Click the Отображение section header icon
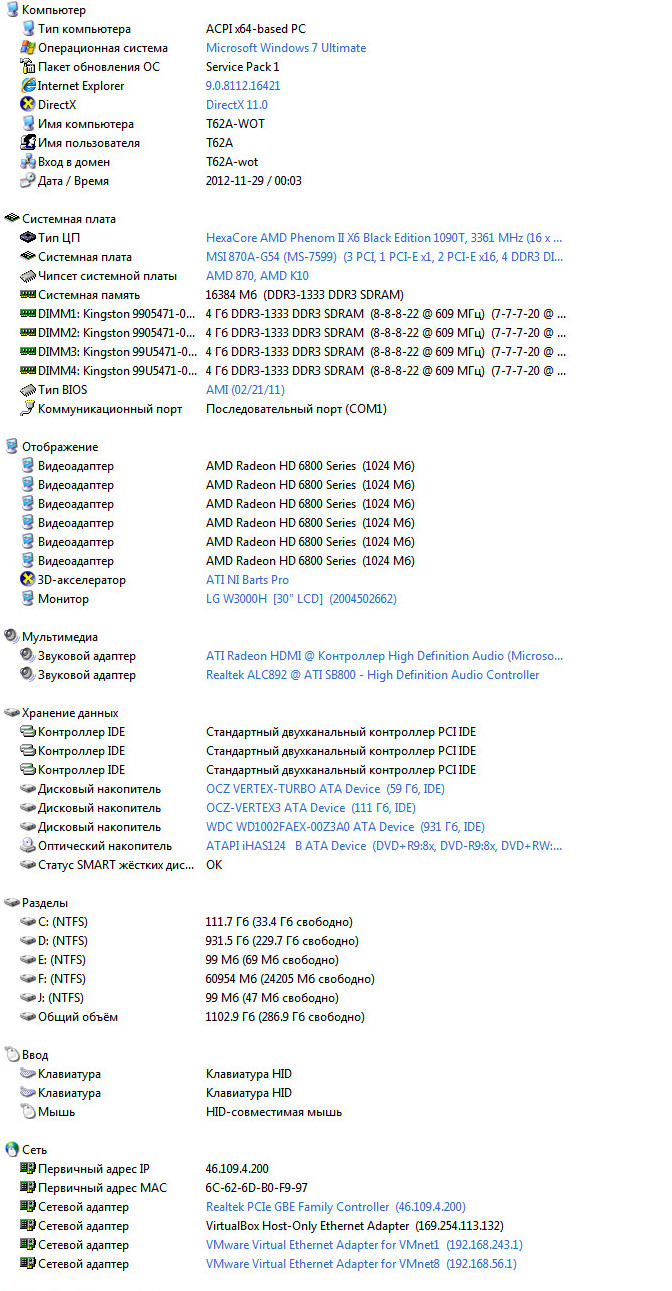This screenshot has width=672, height=1291. [12, 447]
